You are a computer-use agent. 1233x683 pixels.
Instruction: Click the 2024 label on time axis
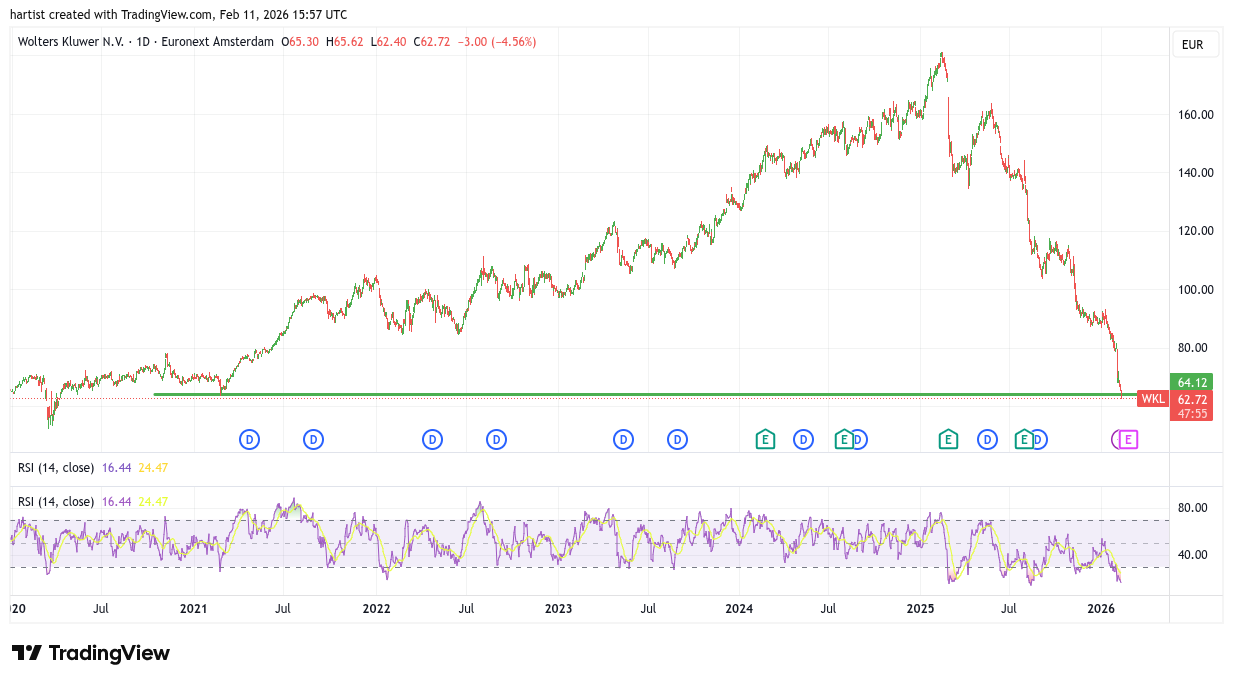(x=739, y=608)
